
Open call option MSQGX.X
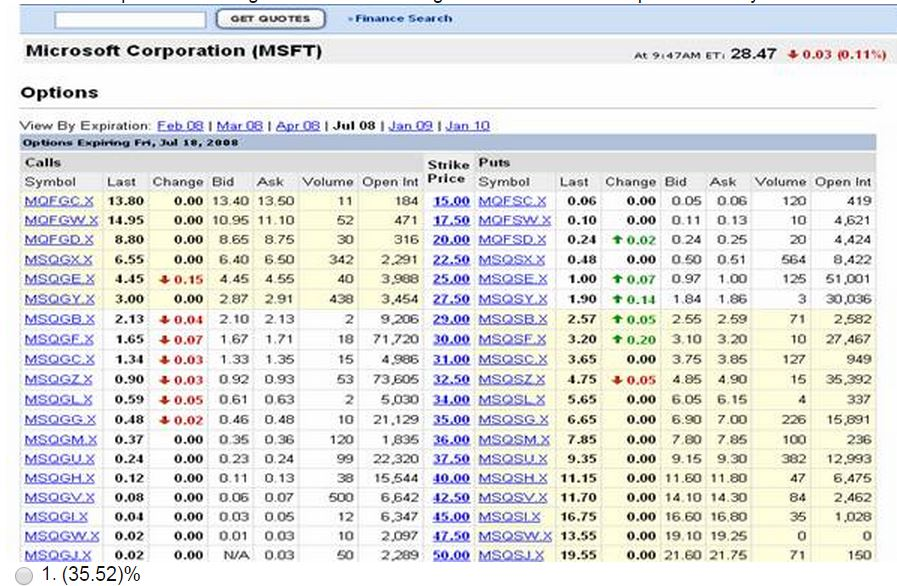(x=58, y=260)
